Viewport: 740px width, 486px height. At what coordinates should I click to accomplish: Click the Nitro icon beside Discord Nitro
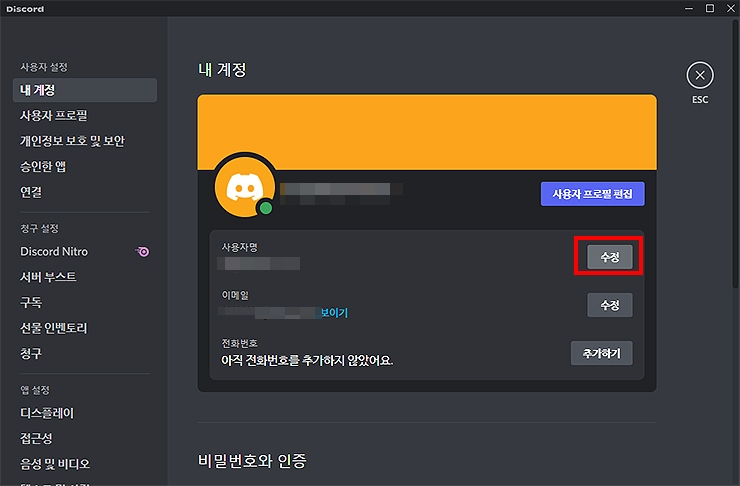tap(143, 251)
